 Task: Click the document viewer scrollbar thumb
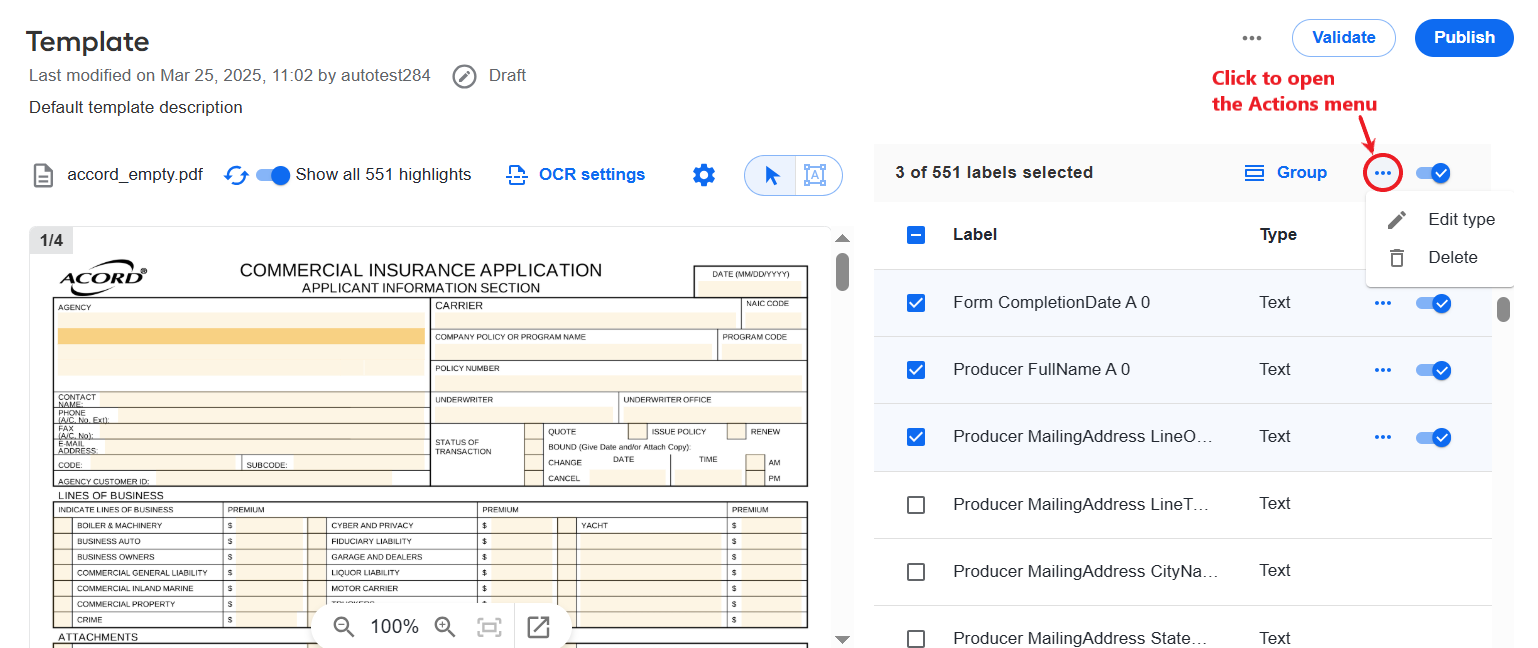[842, 271]
